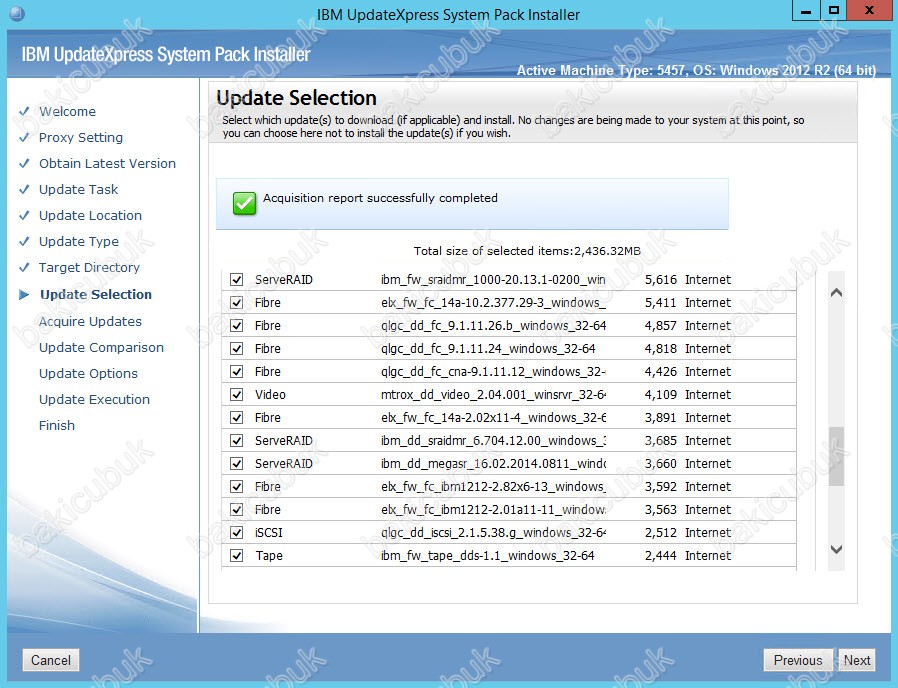Click the size value 3,660

(660, 463)
